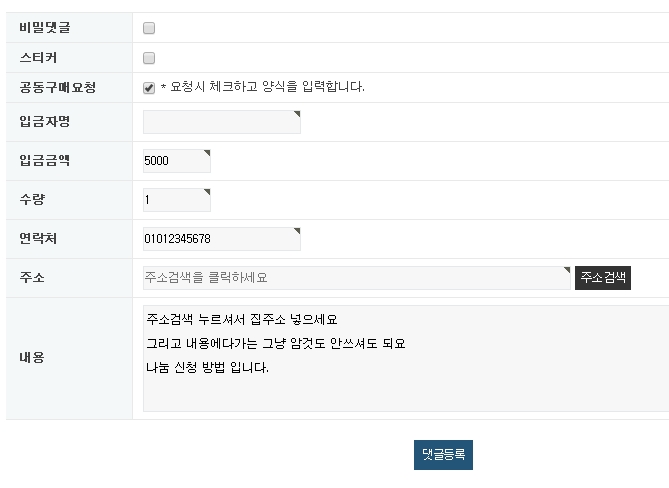Screen dimensions: 669x488
Task: Click the hint text beside 공동구매요청 checkbox
Action: (x=262, y=87)
